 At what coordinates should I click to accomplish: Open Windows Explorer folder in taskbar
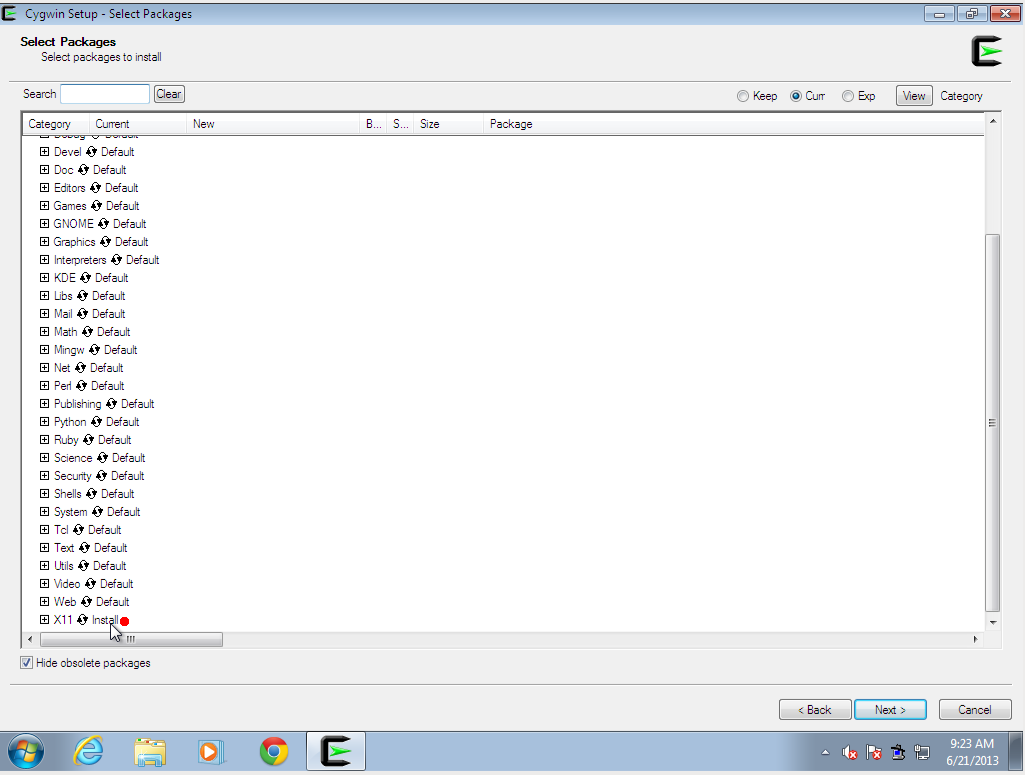point(150,751)
